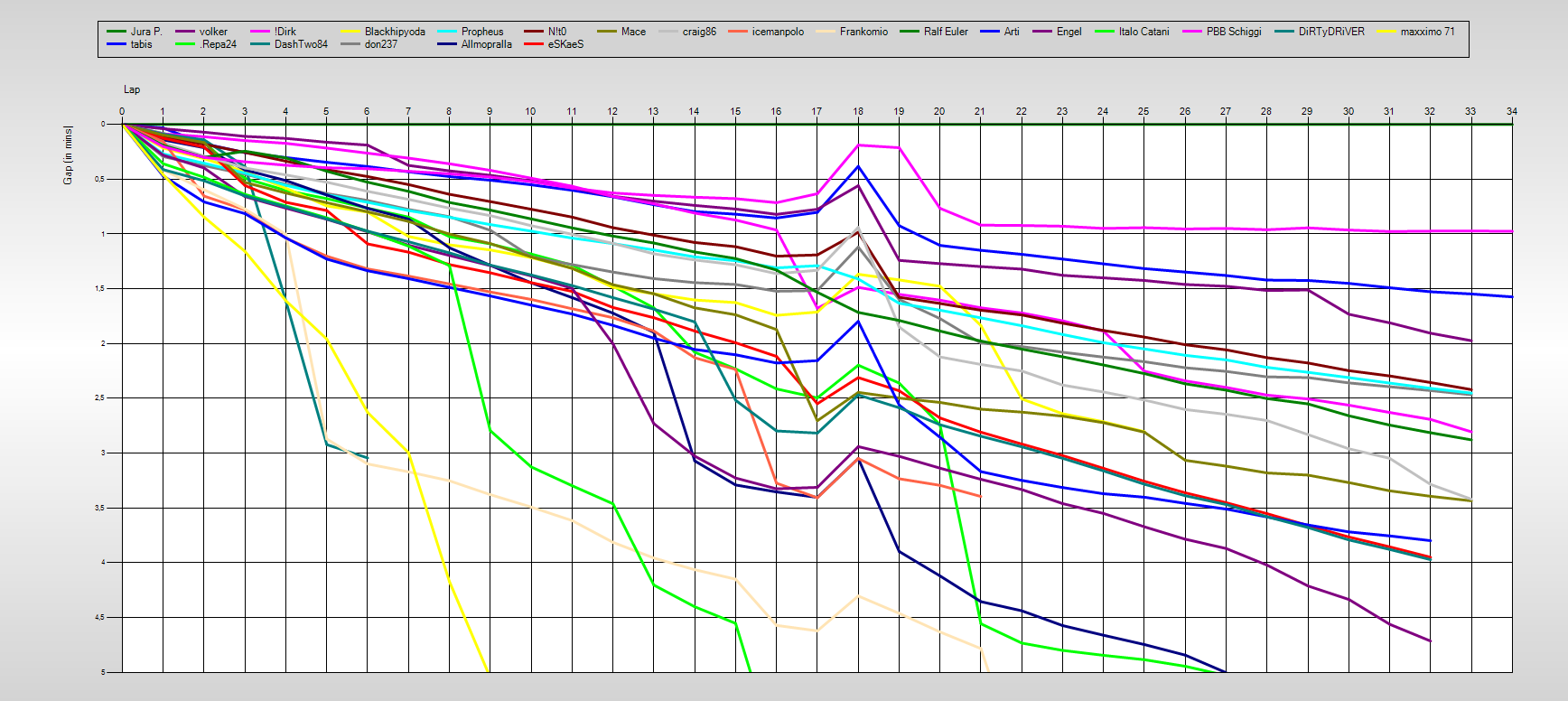Pick the !Dirk driver name in legend
The width and height of the screenshot is (1568, 701).
click(285, 32)
